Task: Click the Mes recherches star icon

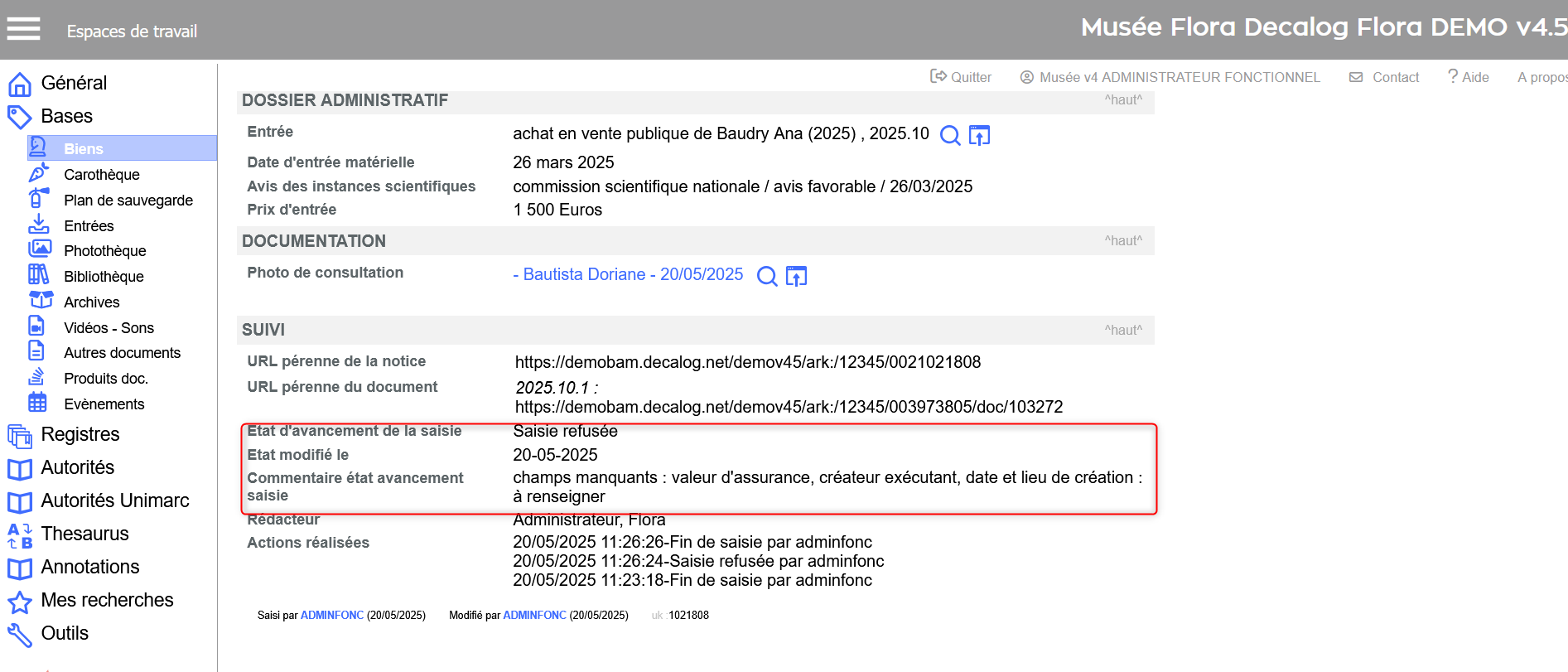Action: click(x=20, y=601)
